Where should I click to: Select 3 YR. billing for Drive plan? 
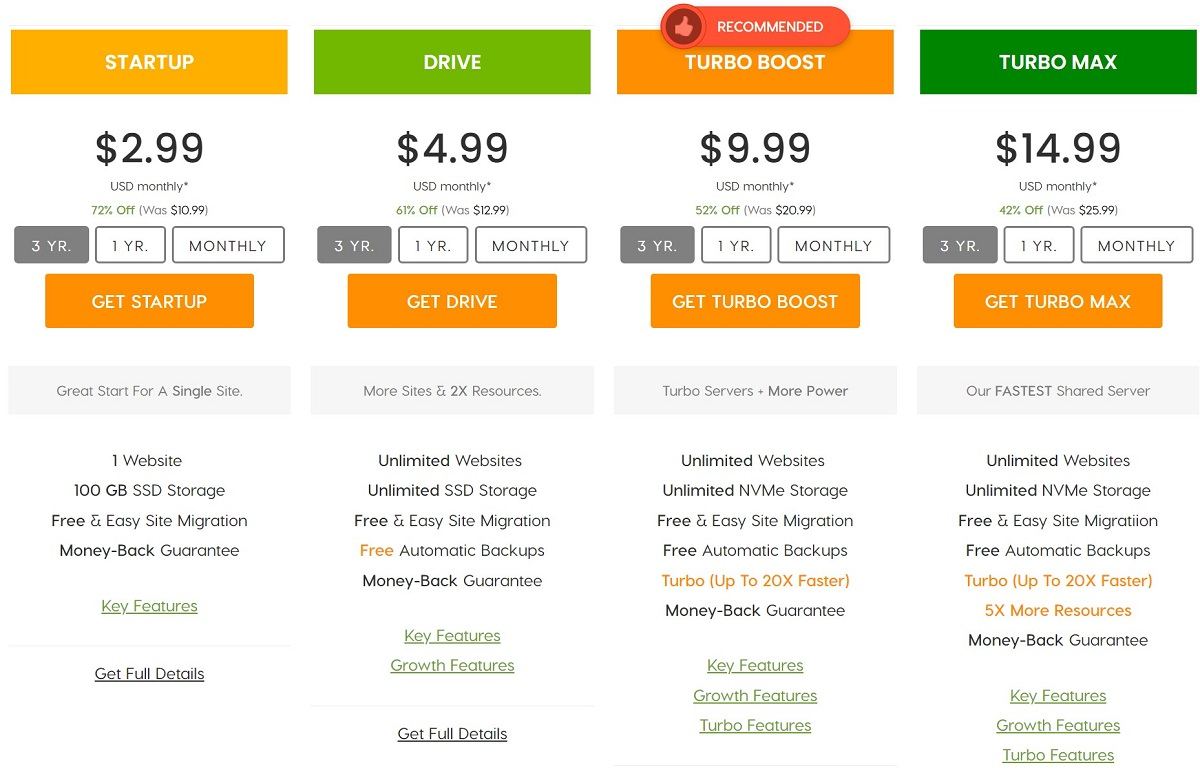click(x=354, y=245)
